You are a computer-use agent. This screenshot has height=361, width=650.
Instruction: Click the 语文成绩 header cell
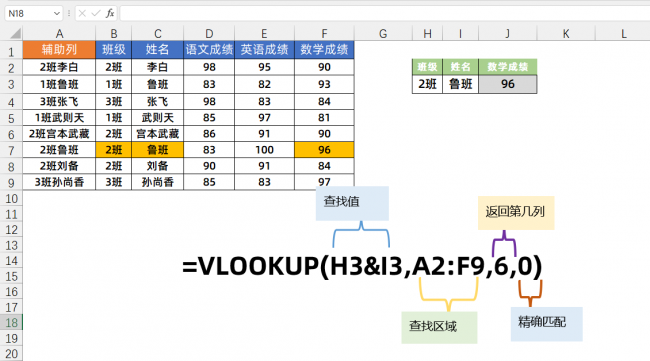[209, 50]
